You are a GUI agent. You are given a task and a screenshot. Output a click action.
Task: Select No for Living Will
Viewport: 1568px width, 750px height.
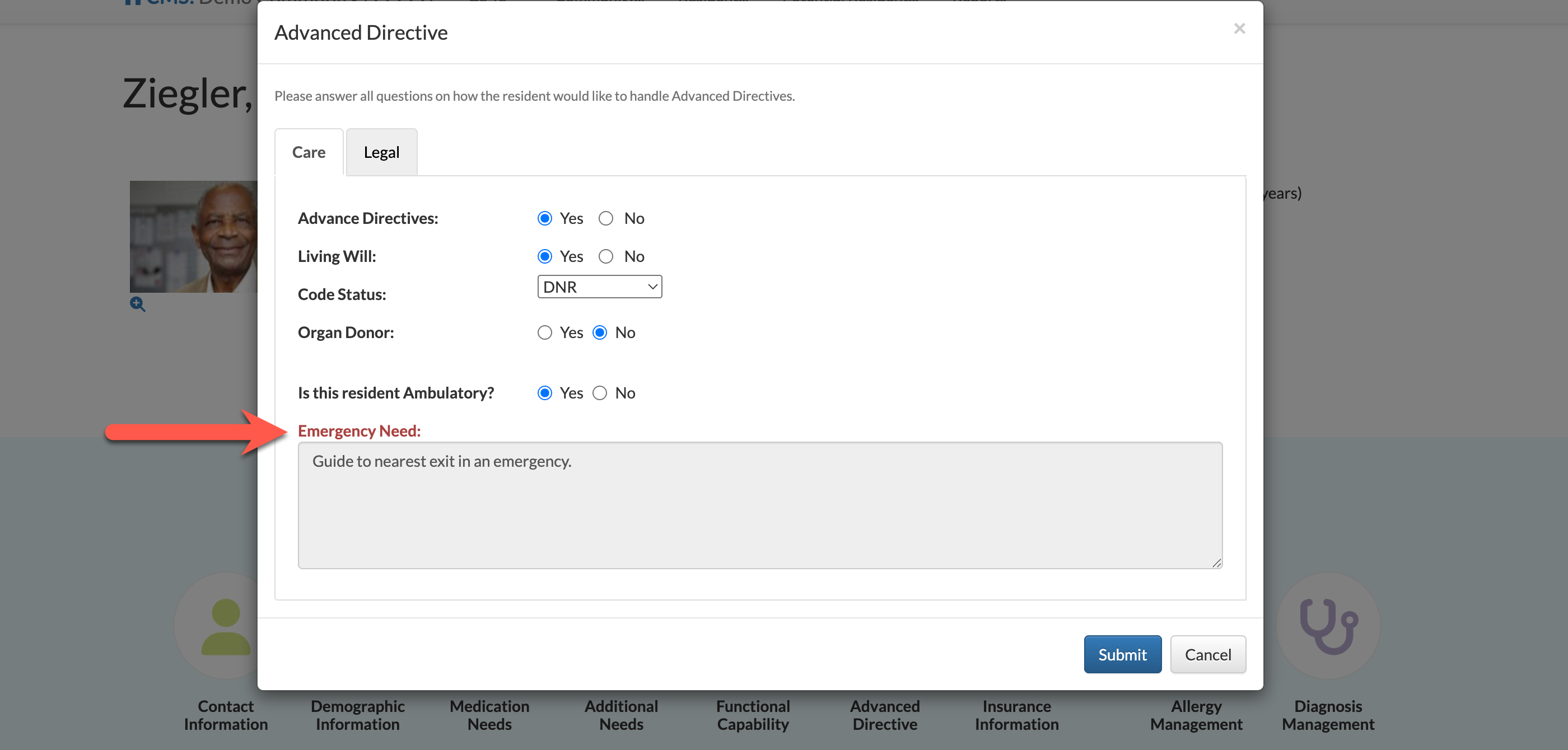click(x=606, y=257)
